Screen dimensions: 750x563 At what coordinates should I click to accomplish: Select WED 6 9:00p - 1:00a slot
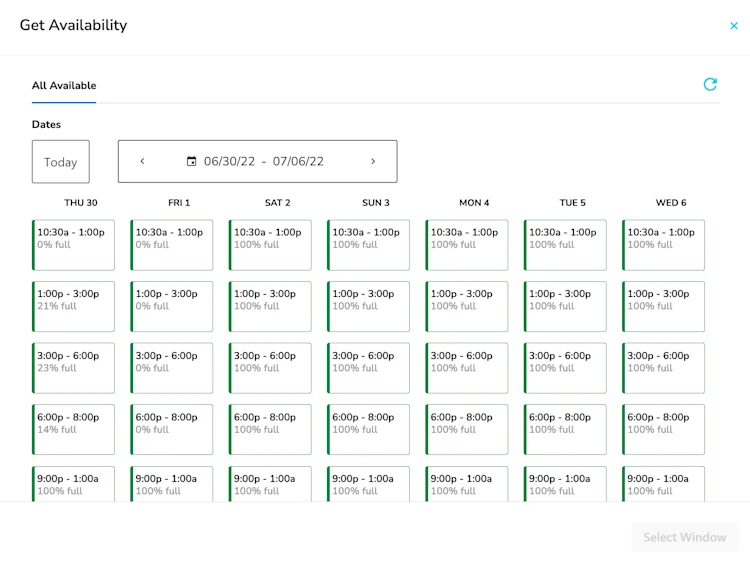pos(663,484)
